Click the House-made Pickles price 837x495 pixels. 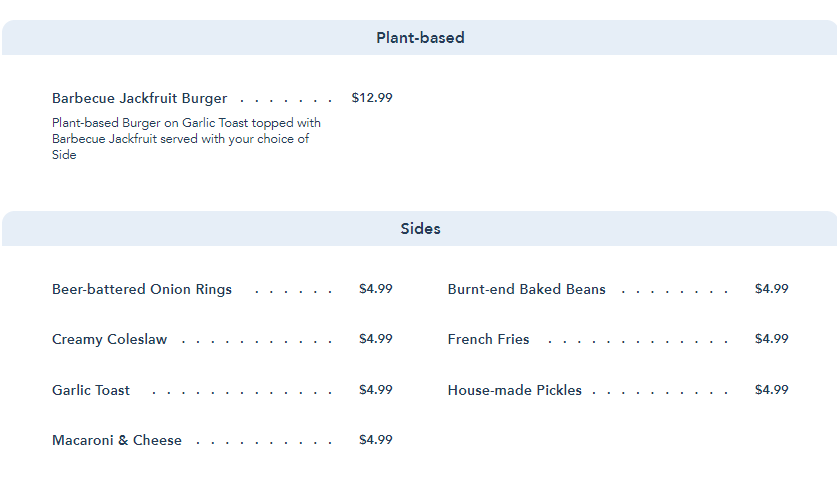(x=772, y=390)
